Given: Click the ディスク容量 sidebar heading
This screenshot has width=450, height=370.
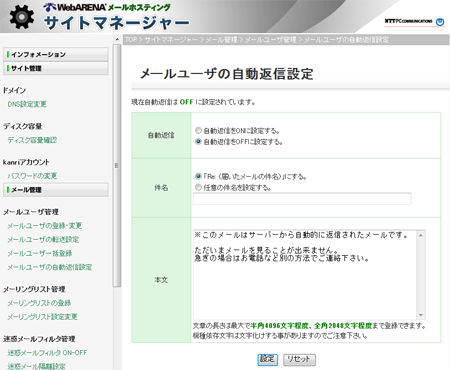Looking at the screenshot, I should (23, 126).
